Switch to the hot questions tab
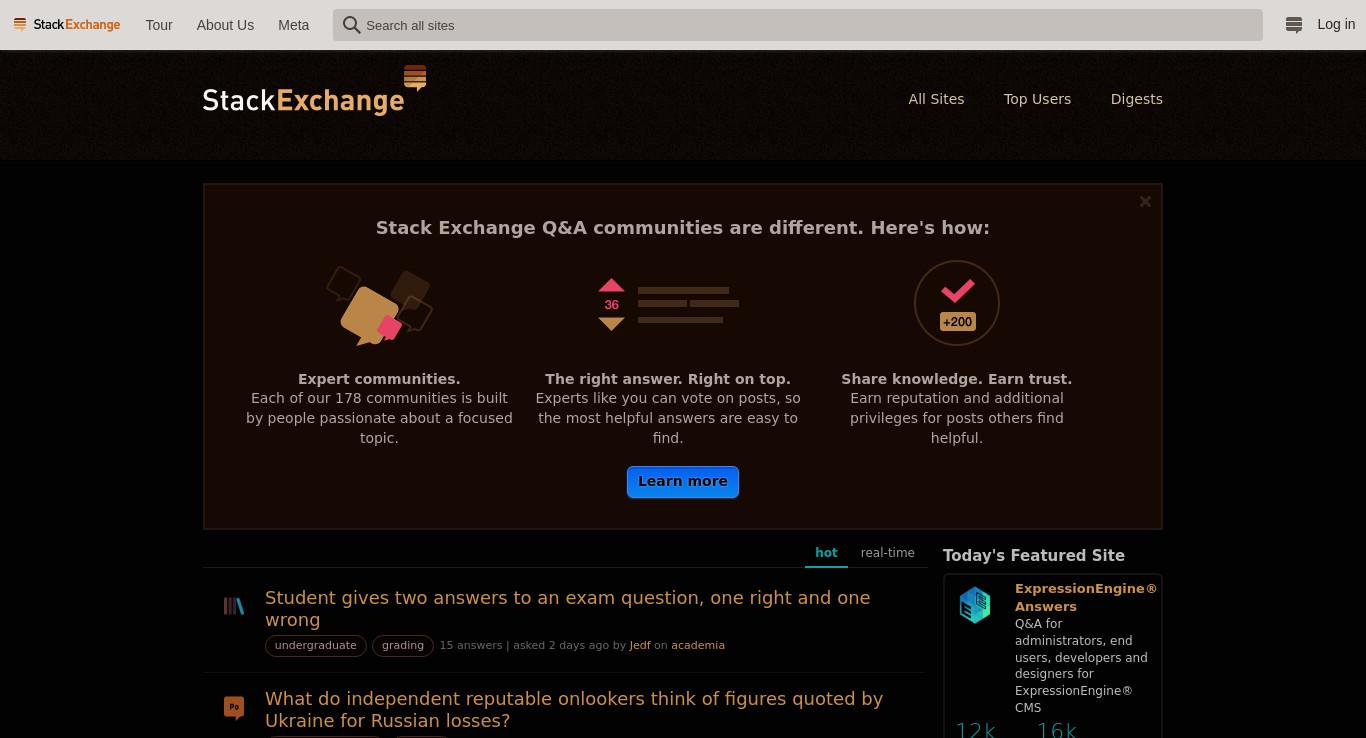 pyautogui.click(x=826, y=553)
